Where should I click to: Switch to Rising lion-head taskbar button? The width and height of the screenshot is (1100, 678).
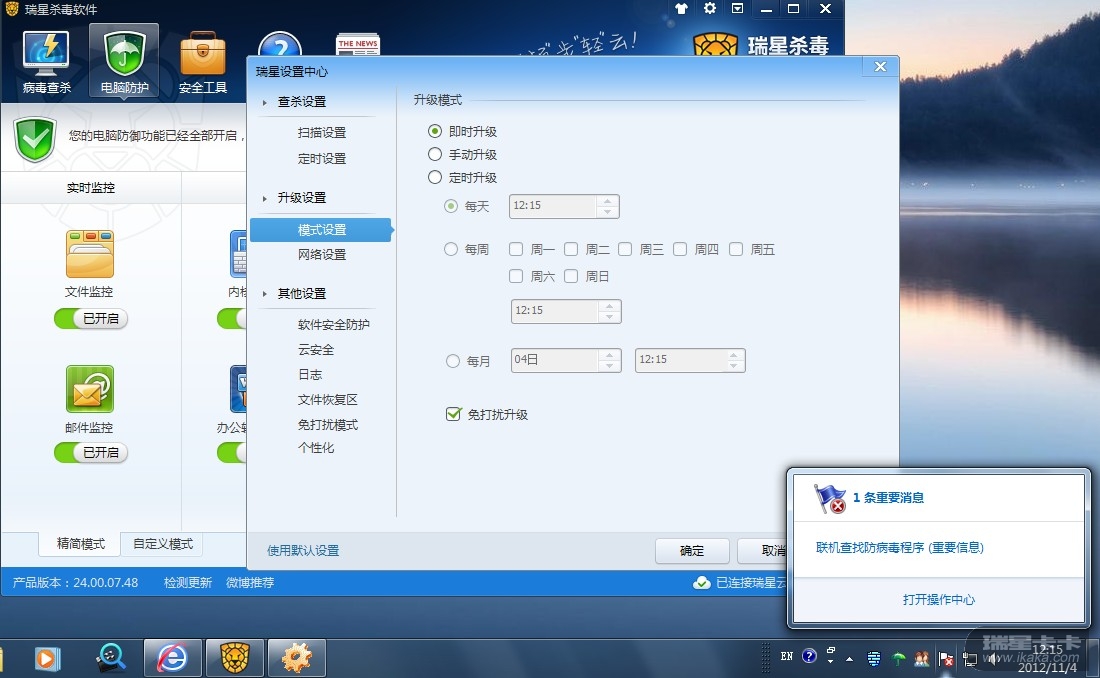point(235,658)
